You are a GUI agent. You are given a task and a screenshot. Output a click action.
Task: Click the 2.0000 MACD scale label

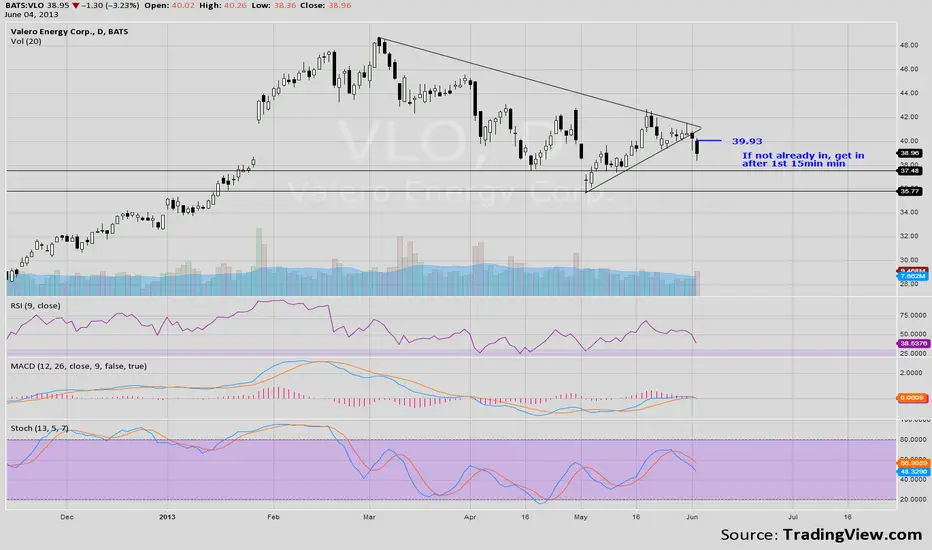pyautogui.click(x=911, y=373)
